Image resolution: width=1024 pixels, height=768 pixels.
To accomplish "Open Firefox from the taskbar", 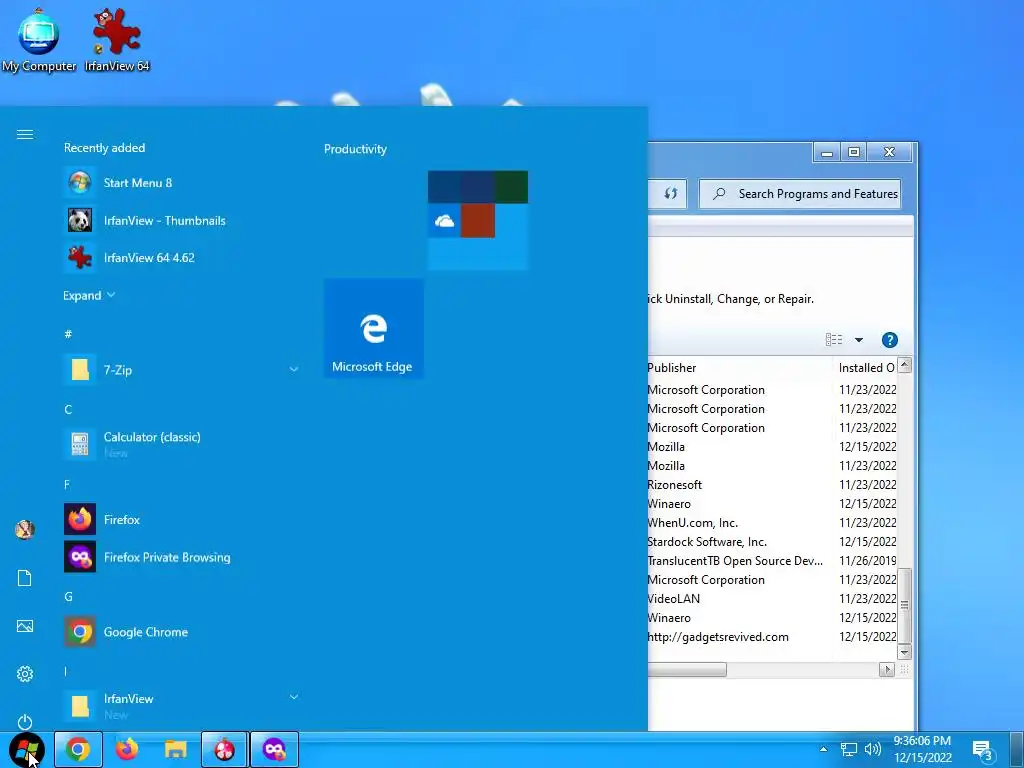I will pyautogui.click(x=127, y=749).
